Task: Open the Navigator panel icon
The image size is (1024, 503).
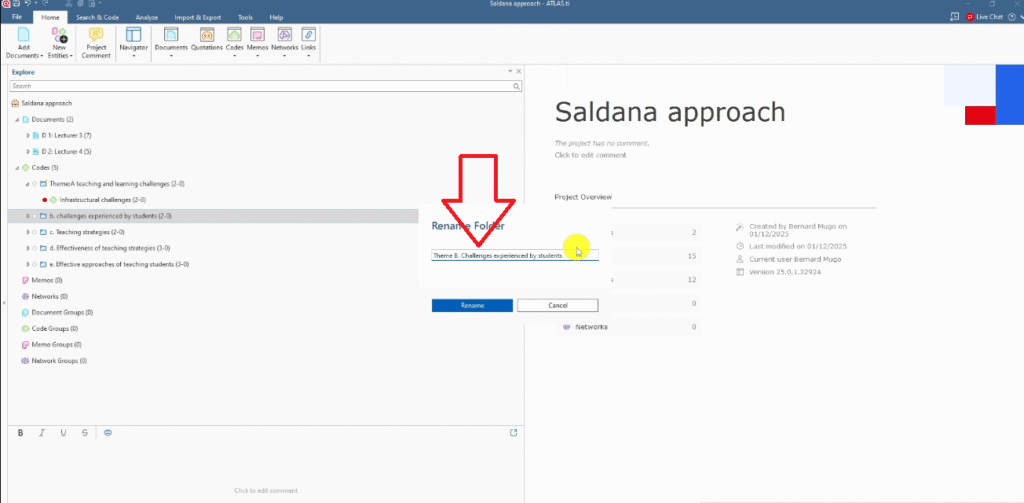Action: click(133, 37)
